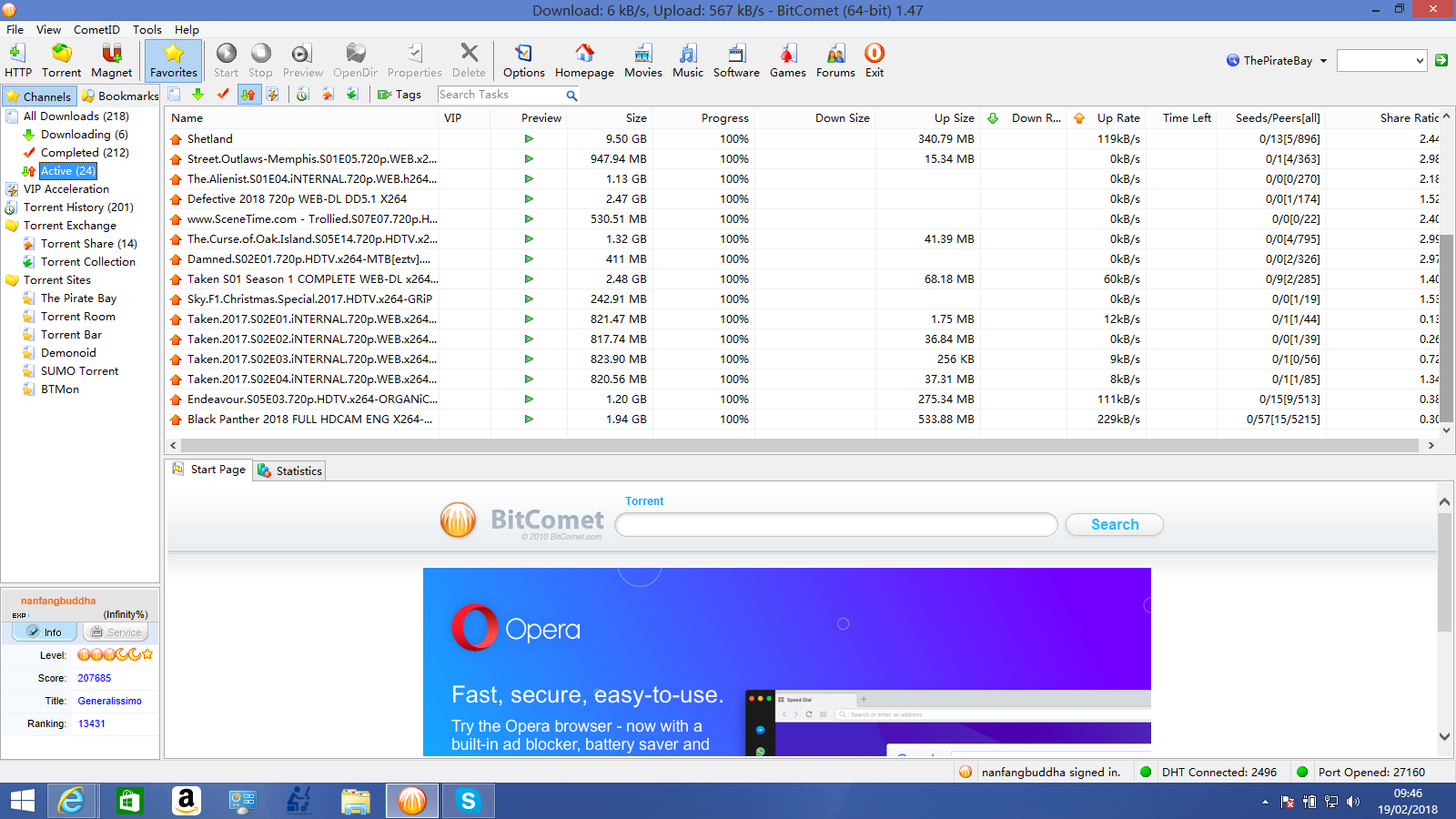The image size is (1456, 819).
Task: Open the Forums toolbar icon
Action: 835,61
